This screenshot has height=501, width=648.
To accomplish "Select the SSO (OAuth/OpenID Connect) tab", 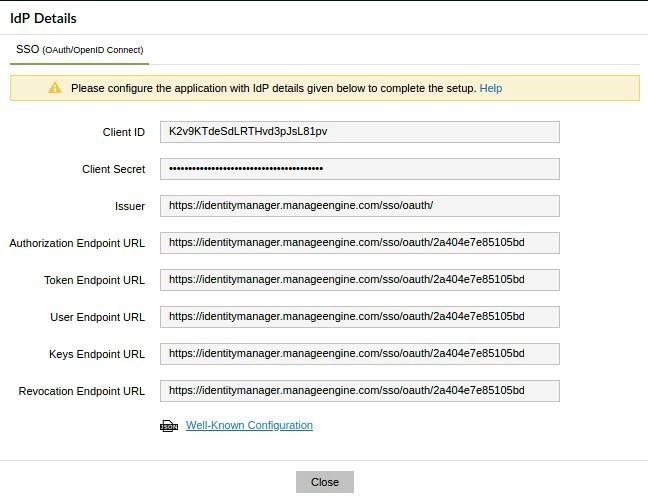I will pyautogui.click(x=80, y=49).
